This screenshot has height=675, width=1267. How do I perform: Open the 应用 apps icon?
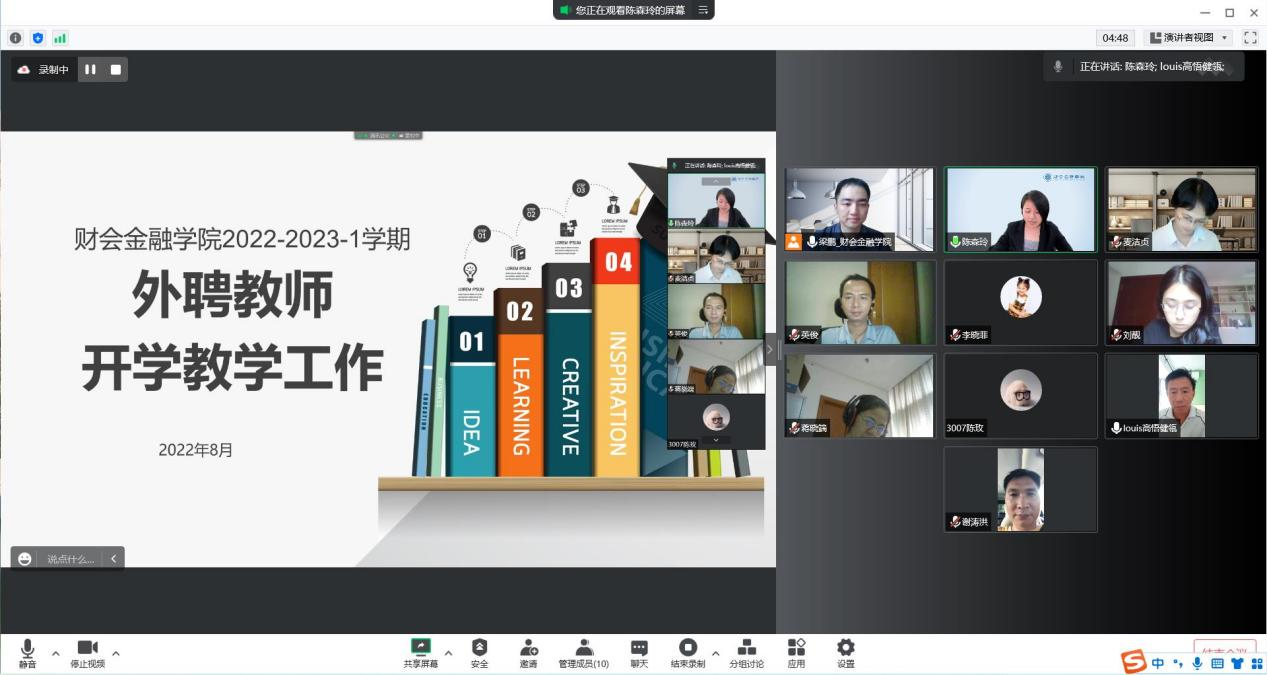pos(796,652)
